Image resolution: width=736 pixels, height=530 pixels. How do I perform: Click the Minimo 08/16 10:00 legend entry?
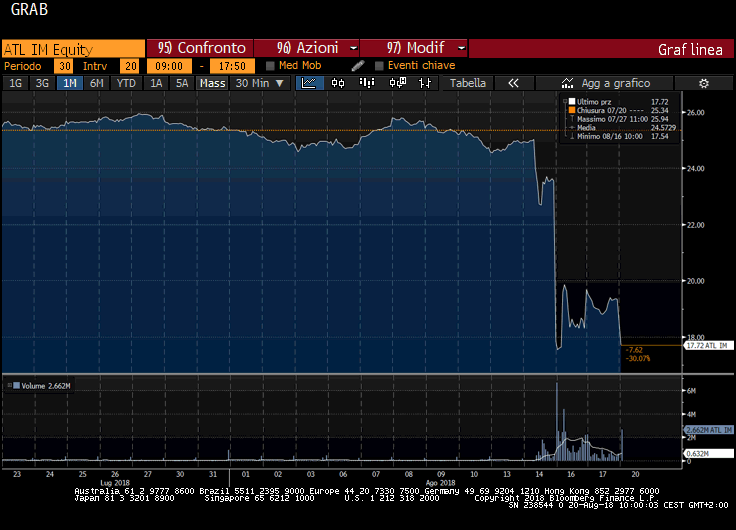(x=609, y=136)
